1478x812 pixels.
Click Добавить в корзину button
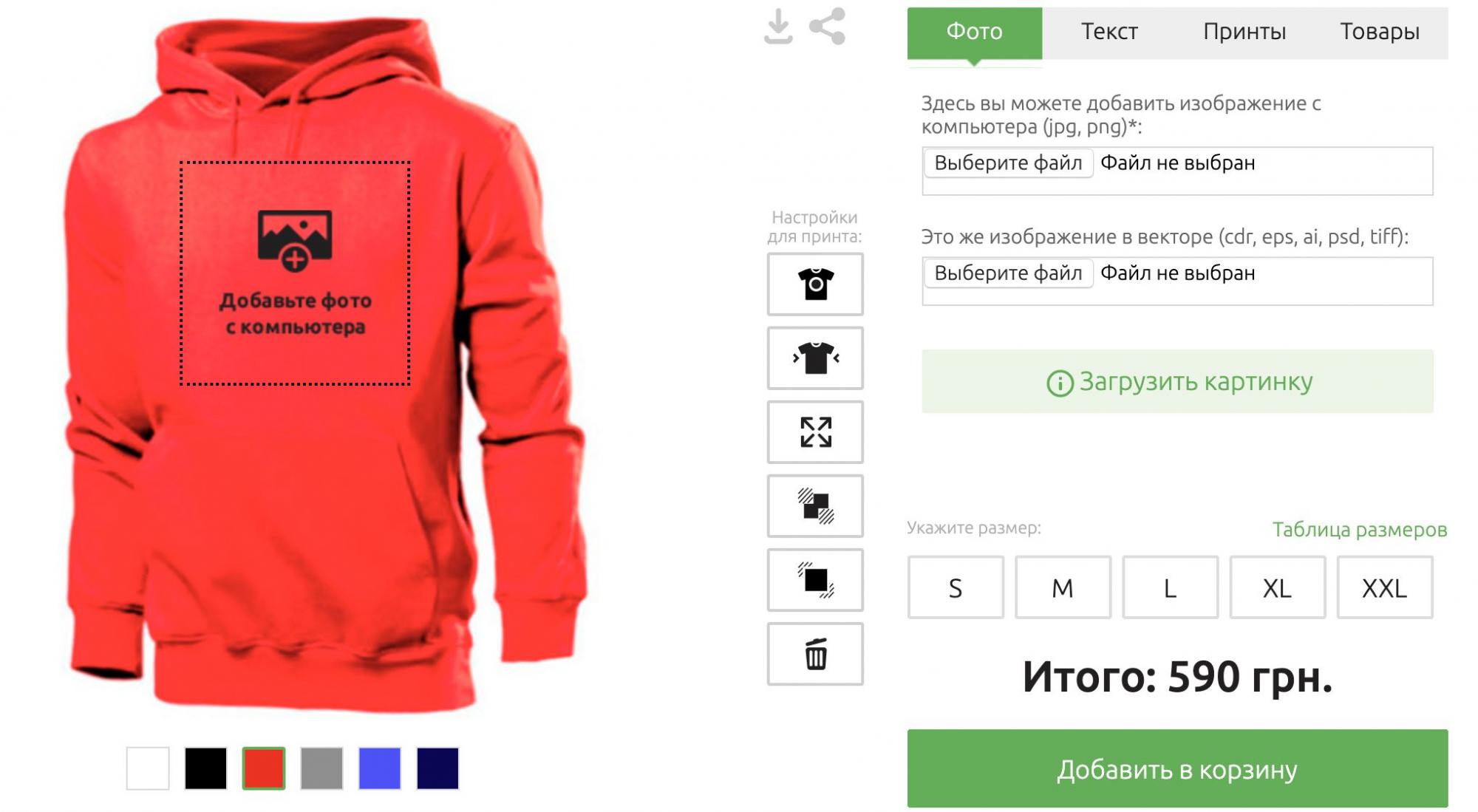point(1177,768)
